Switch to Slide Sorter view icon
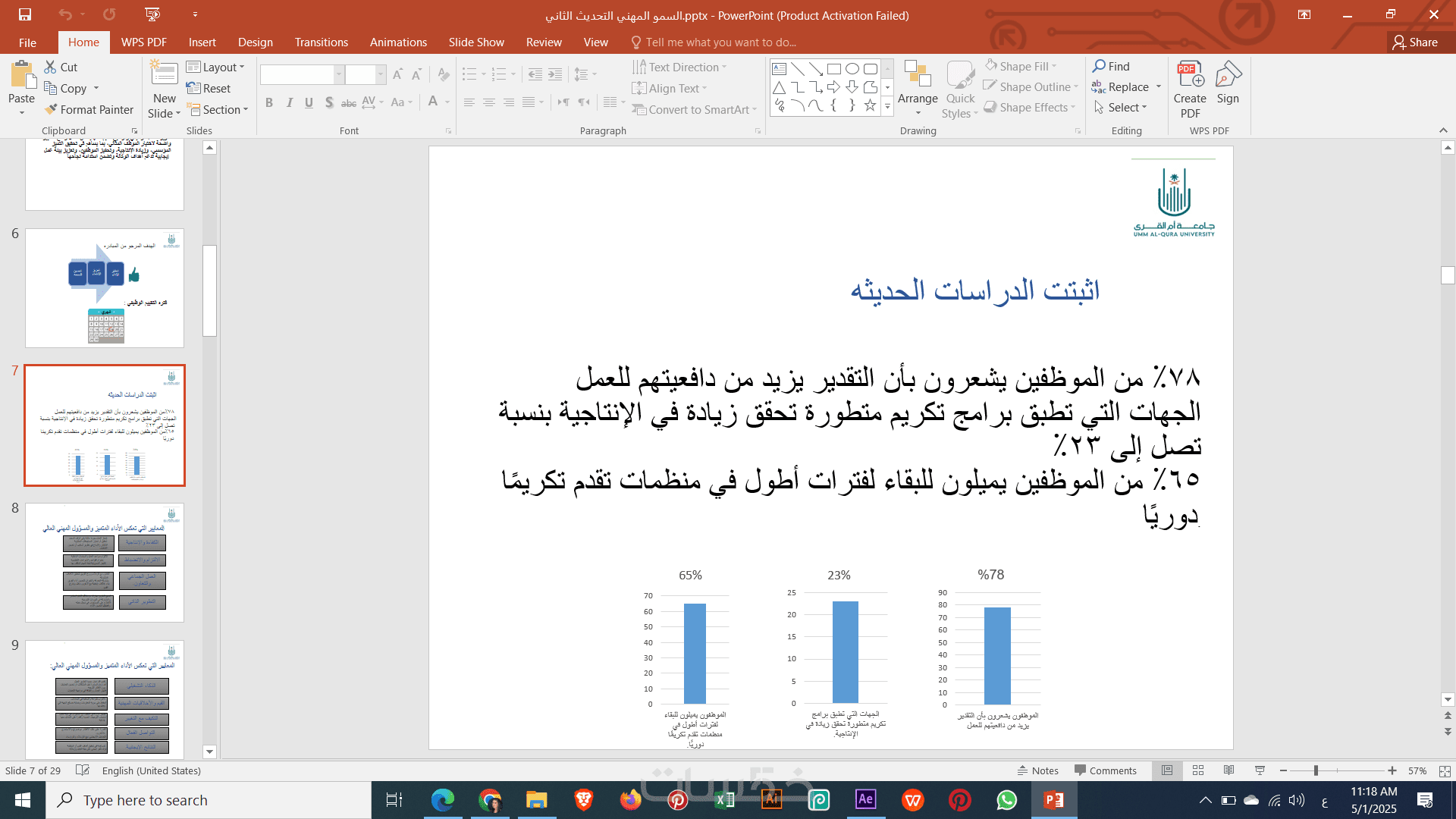 click(1198, 770)
